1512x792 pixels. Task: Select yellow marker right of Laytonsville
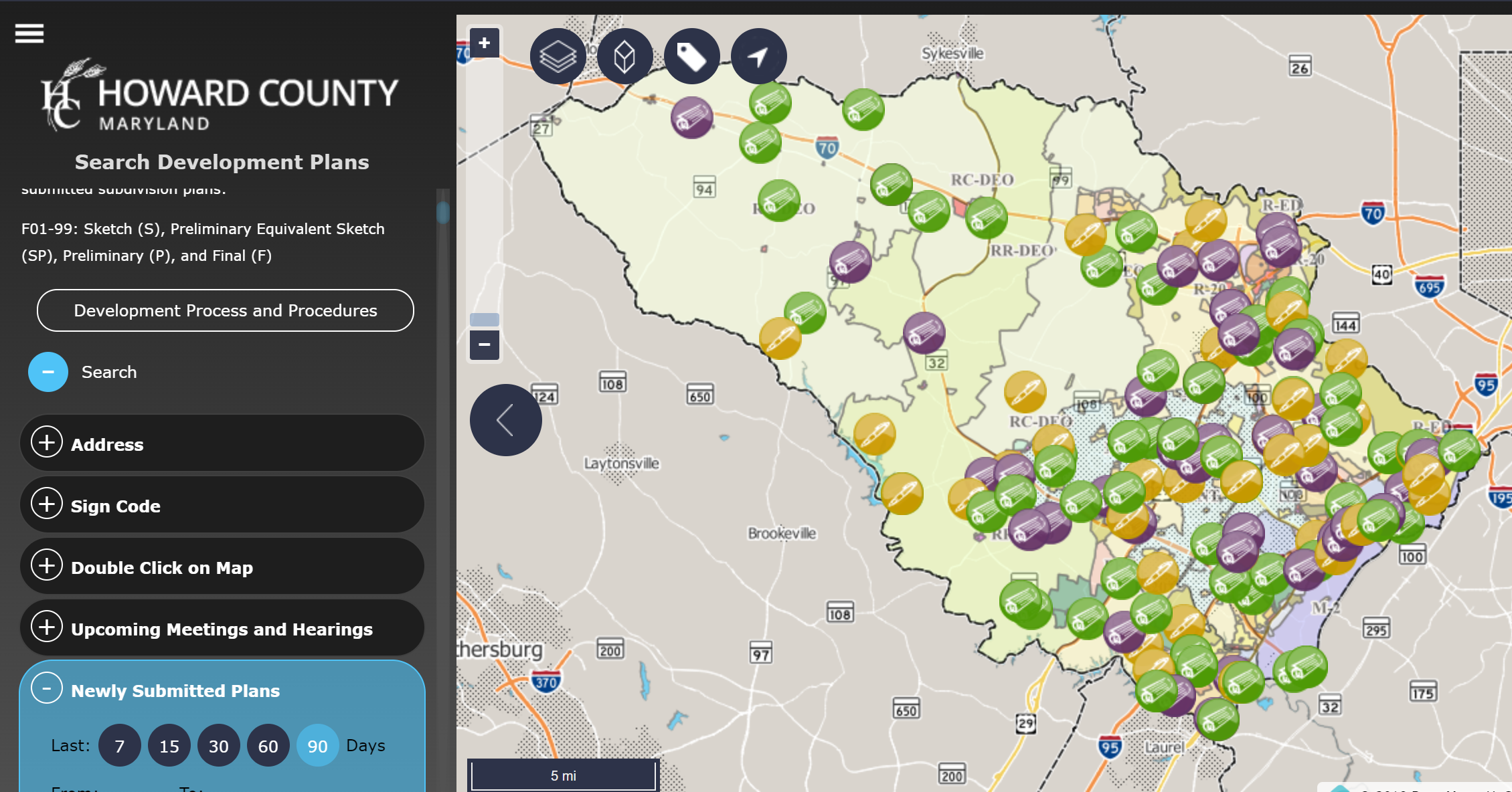(x=875, y=434)
